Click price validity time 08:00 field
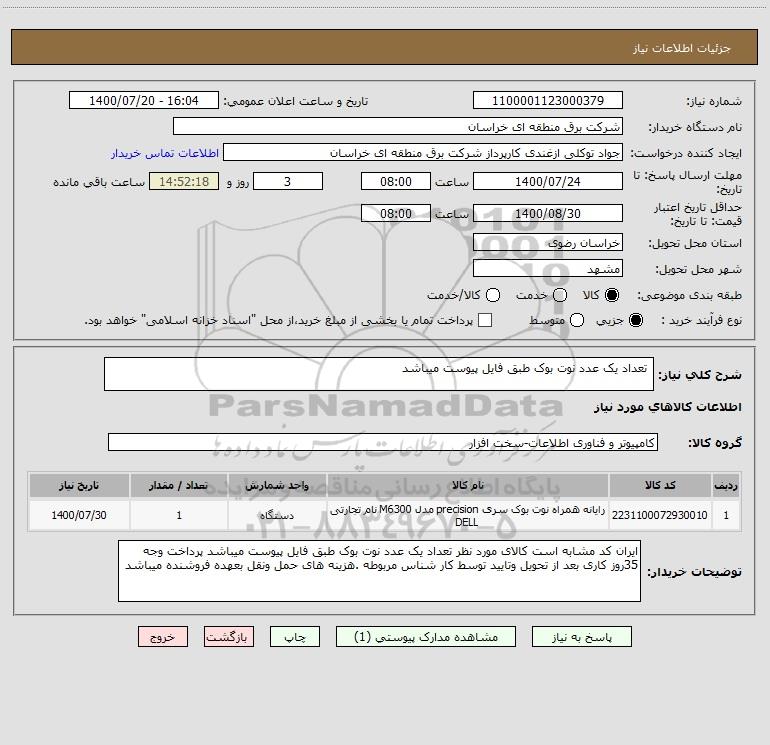This screenshot has height=745, width=770. coord(396,213)
